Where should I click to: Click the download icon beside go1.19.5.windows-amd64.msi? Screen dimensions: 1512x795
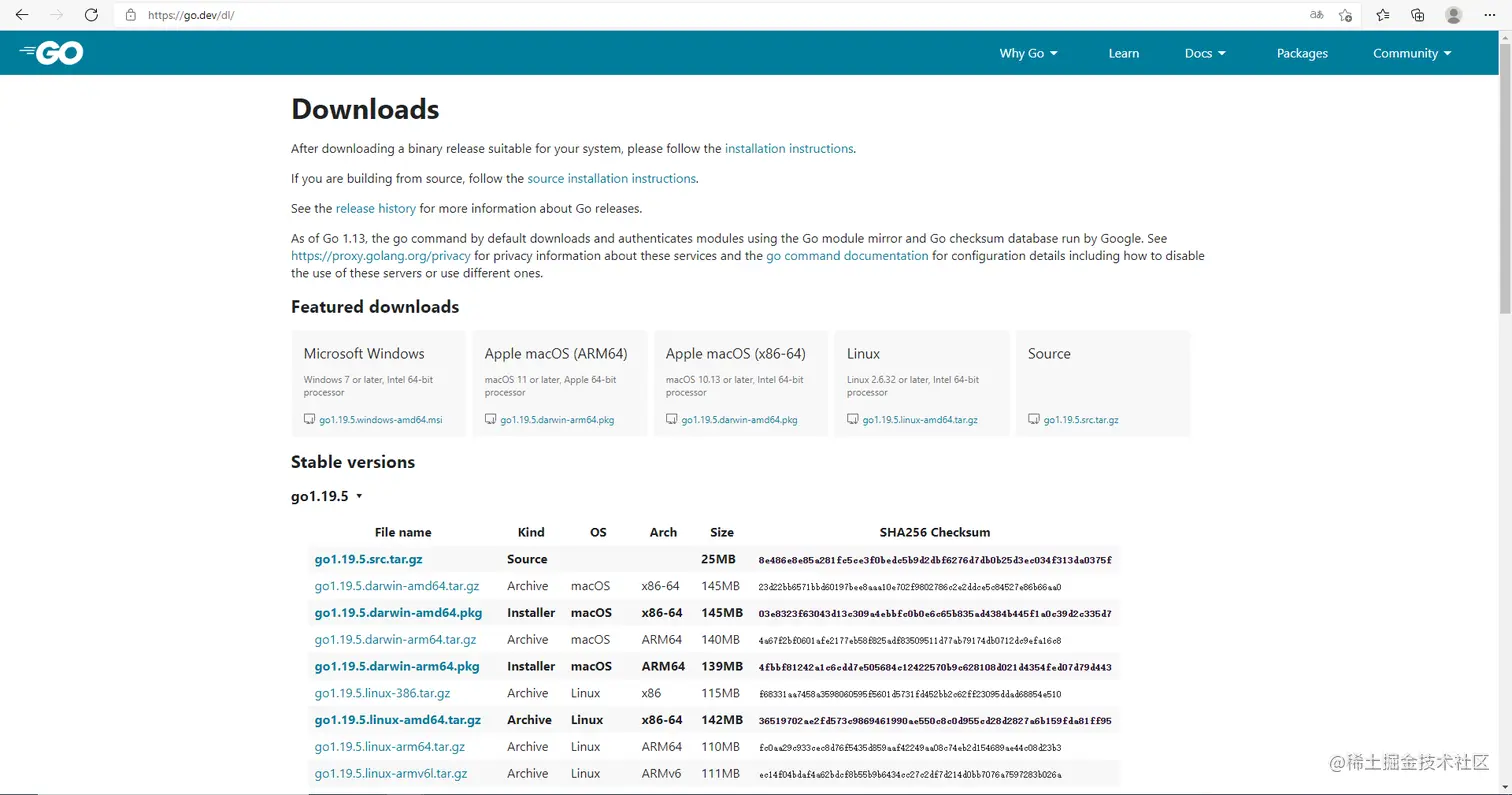[310, 420]
